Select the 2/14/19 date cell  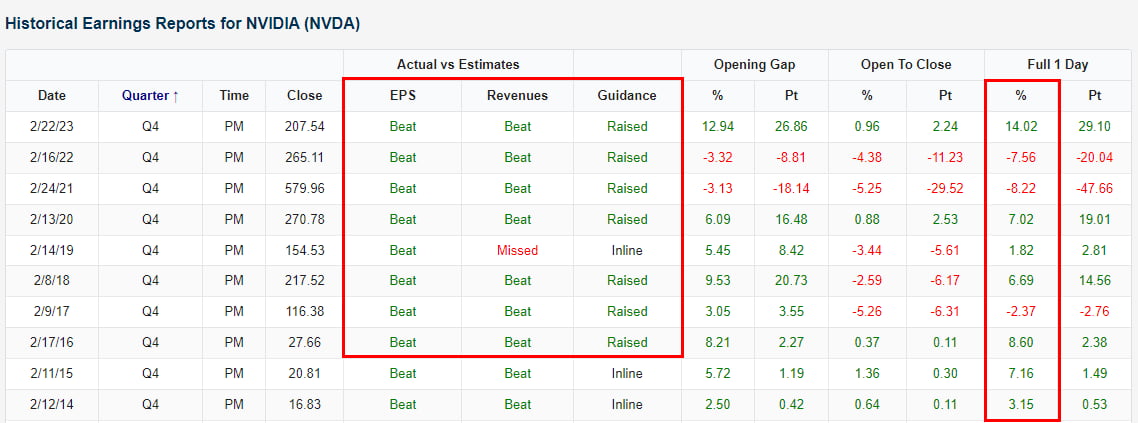click(52, 250)
